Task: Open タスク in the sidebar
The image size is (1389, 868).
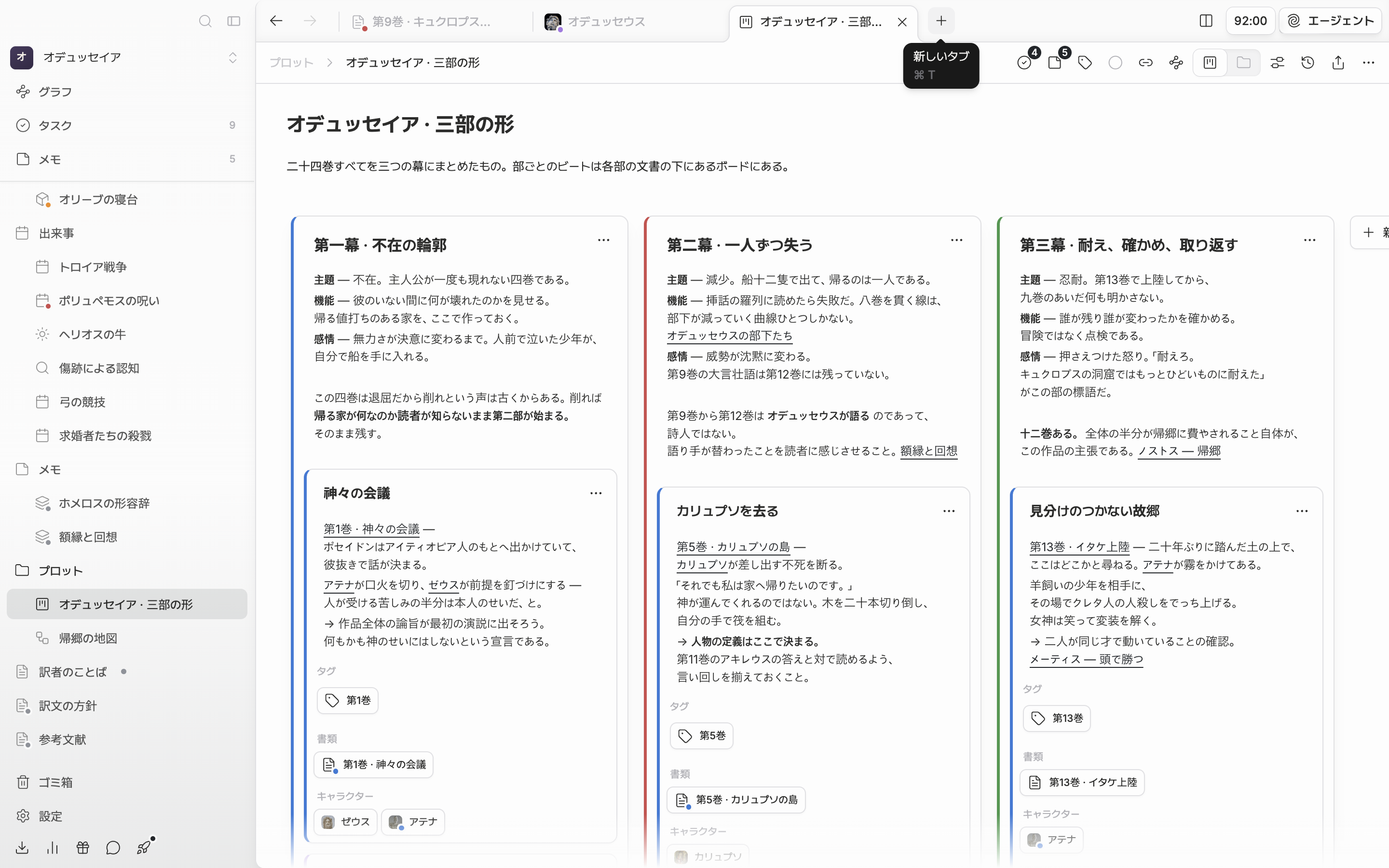Action: click(127, 125)
